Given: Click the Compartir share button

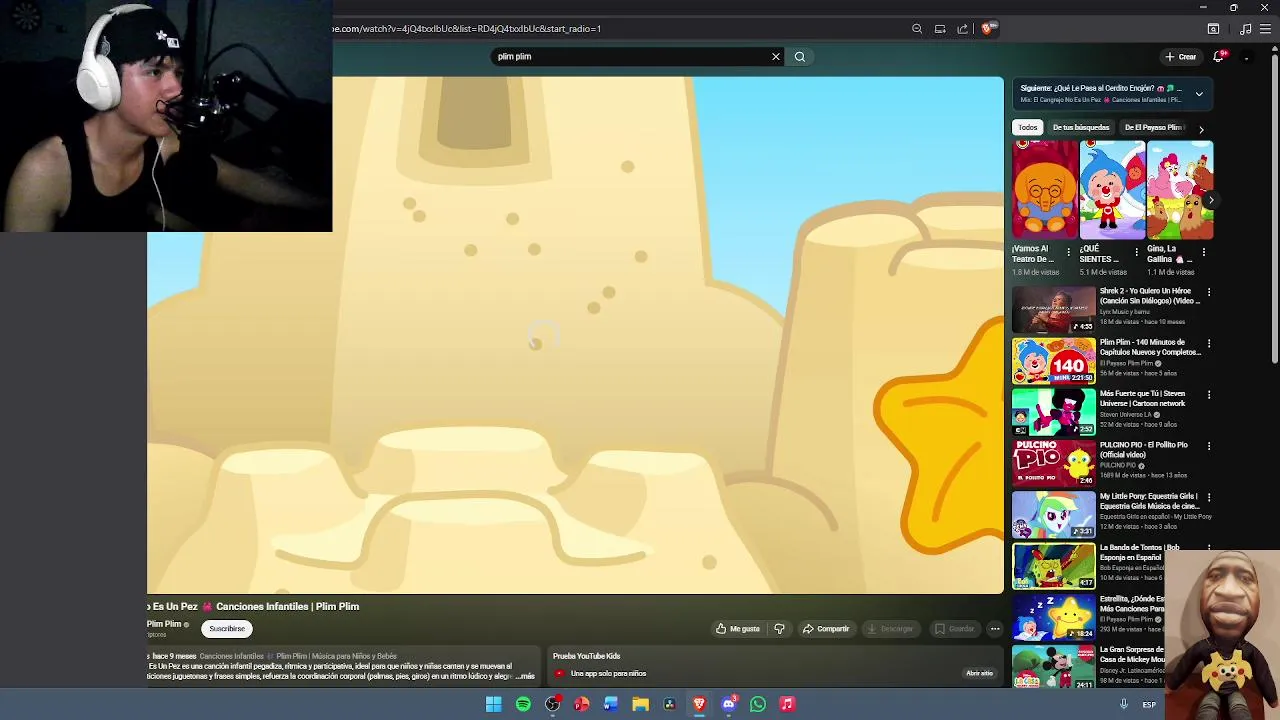Looking at the screenshot, I should 826,629.
